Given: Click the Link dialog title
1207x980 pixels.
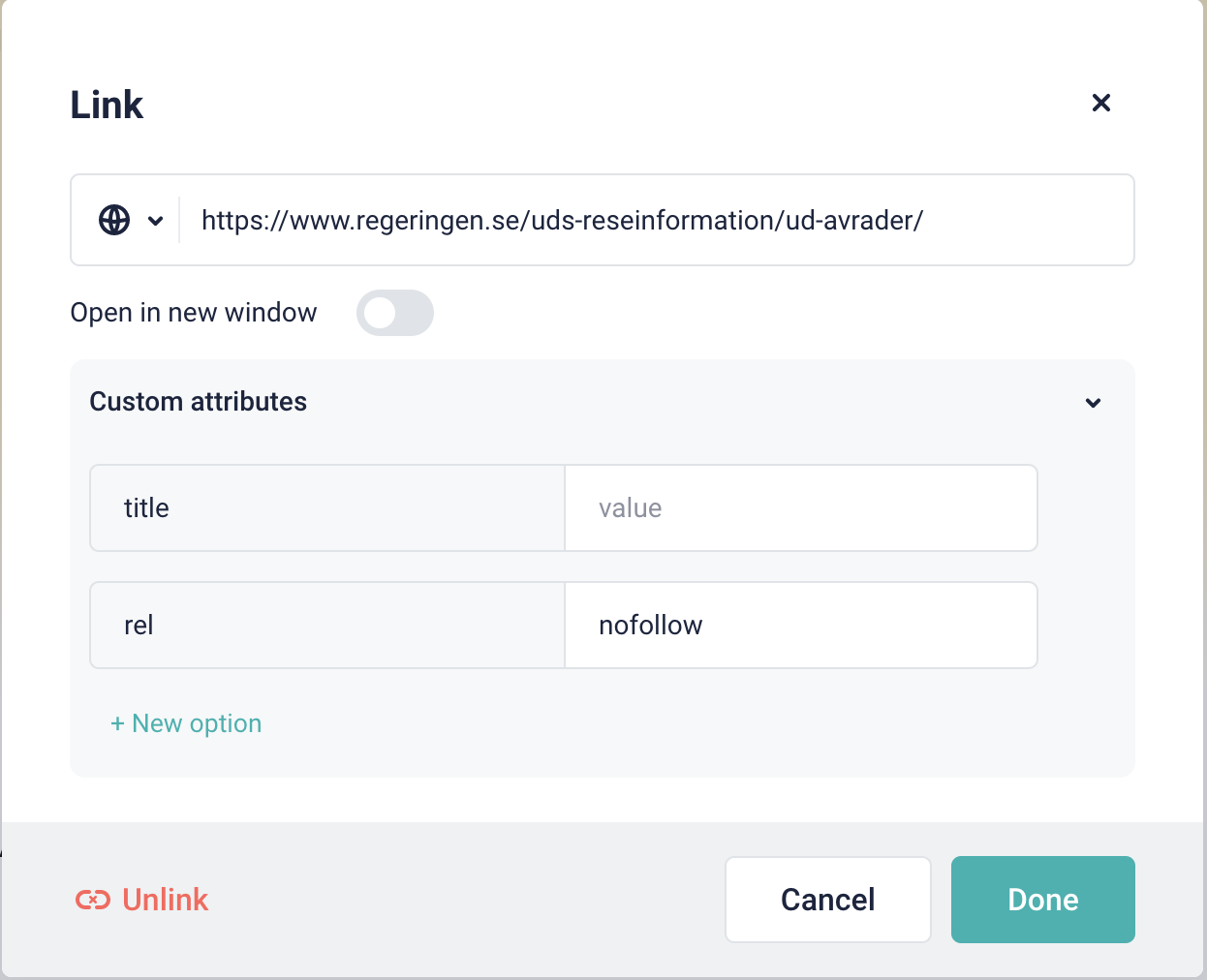Looking at the screenshot, I should tap(107, 105).
